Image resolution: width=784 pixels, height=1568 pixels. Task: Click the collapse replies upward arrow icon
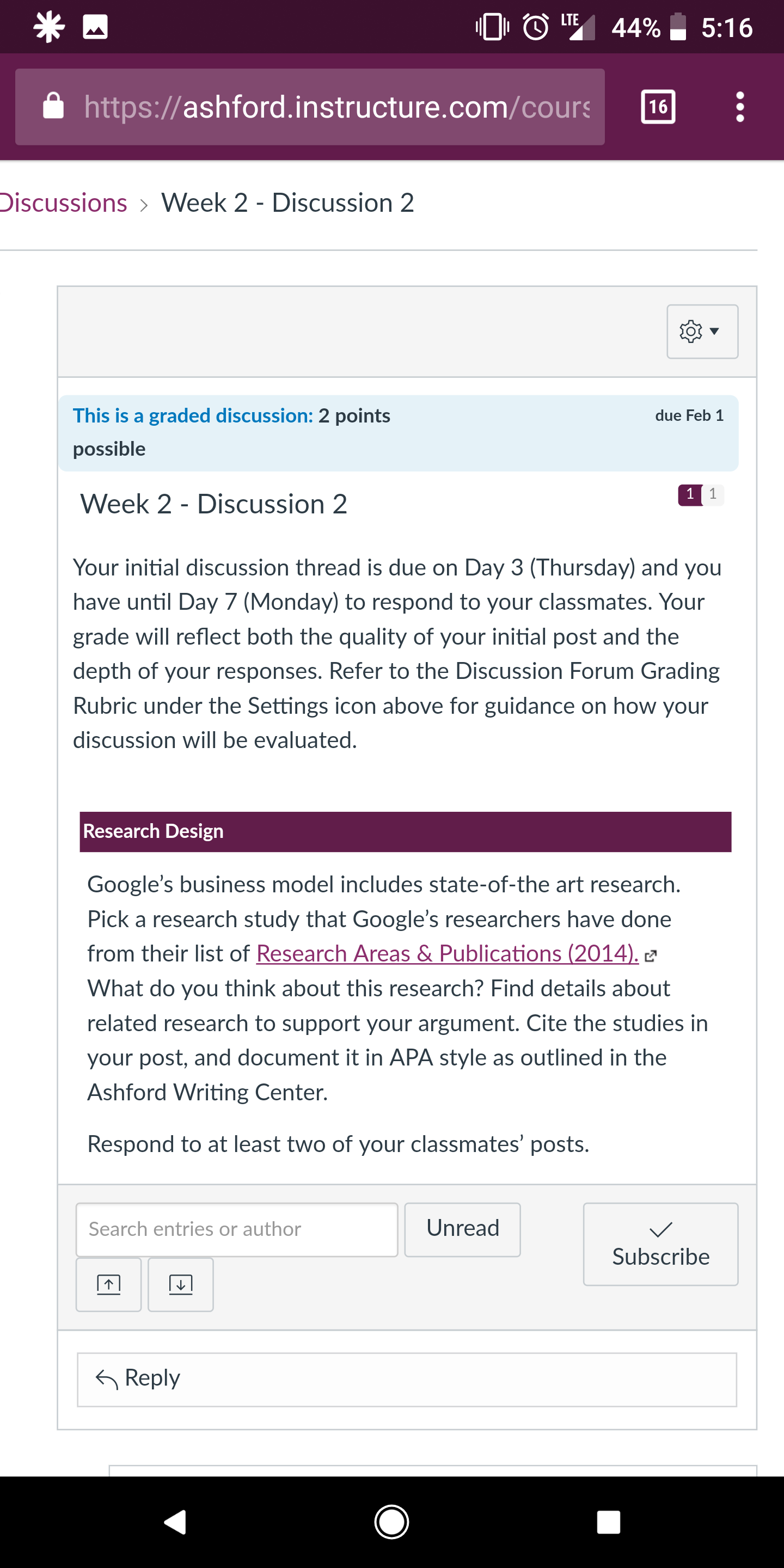click(108, 1284)
